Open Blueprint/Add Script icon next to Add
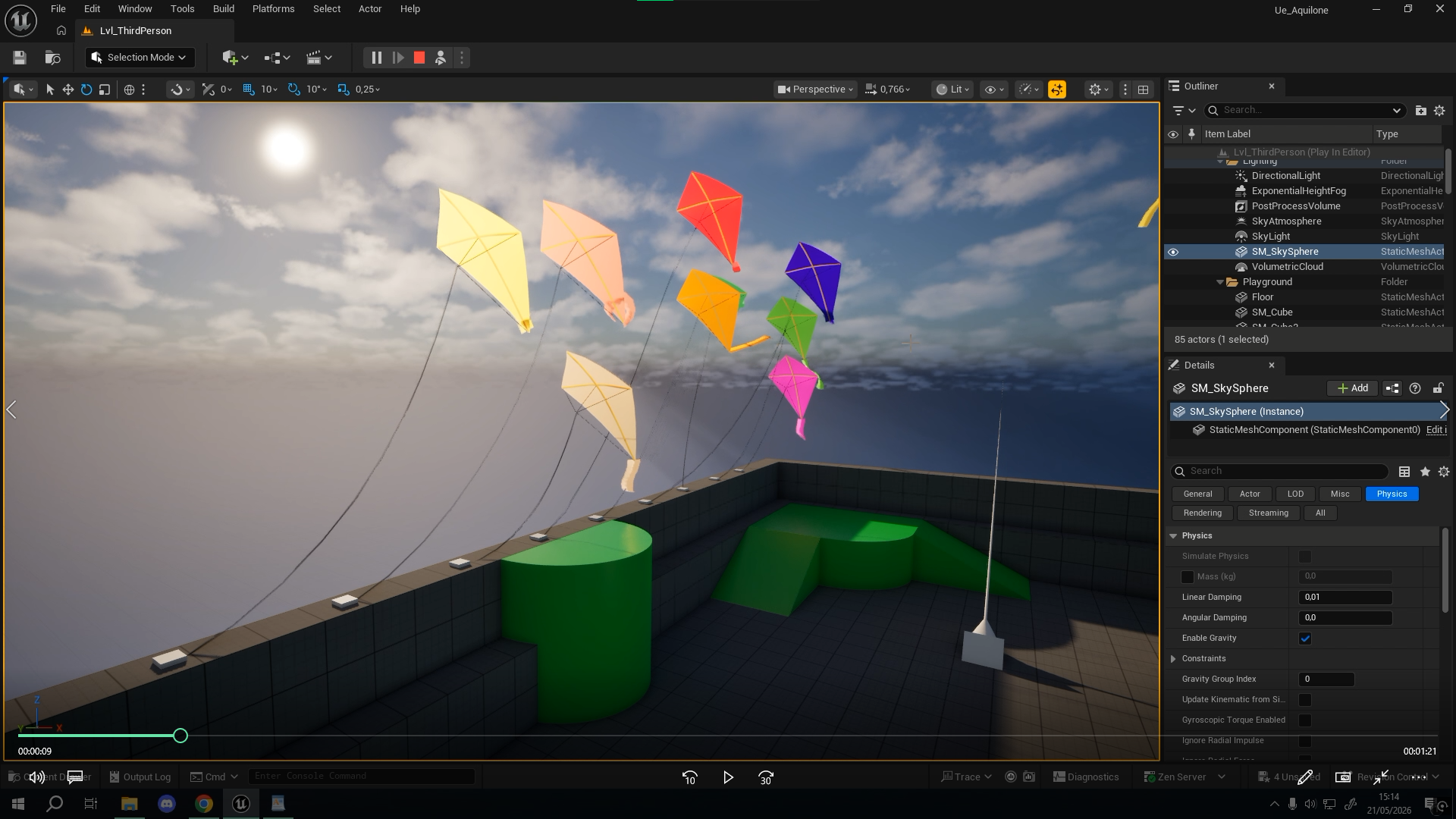Viewport: 1456px width, 819px height. [x=1392, y=388]
